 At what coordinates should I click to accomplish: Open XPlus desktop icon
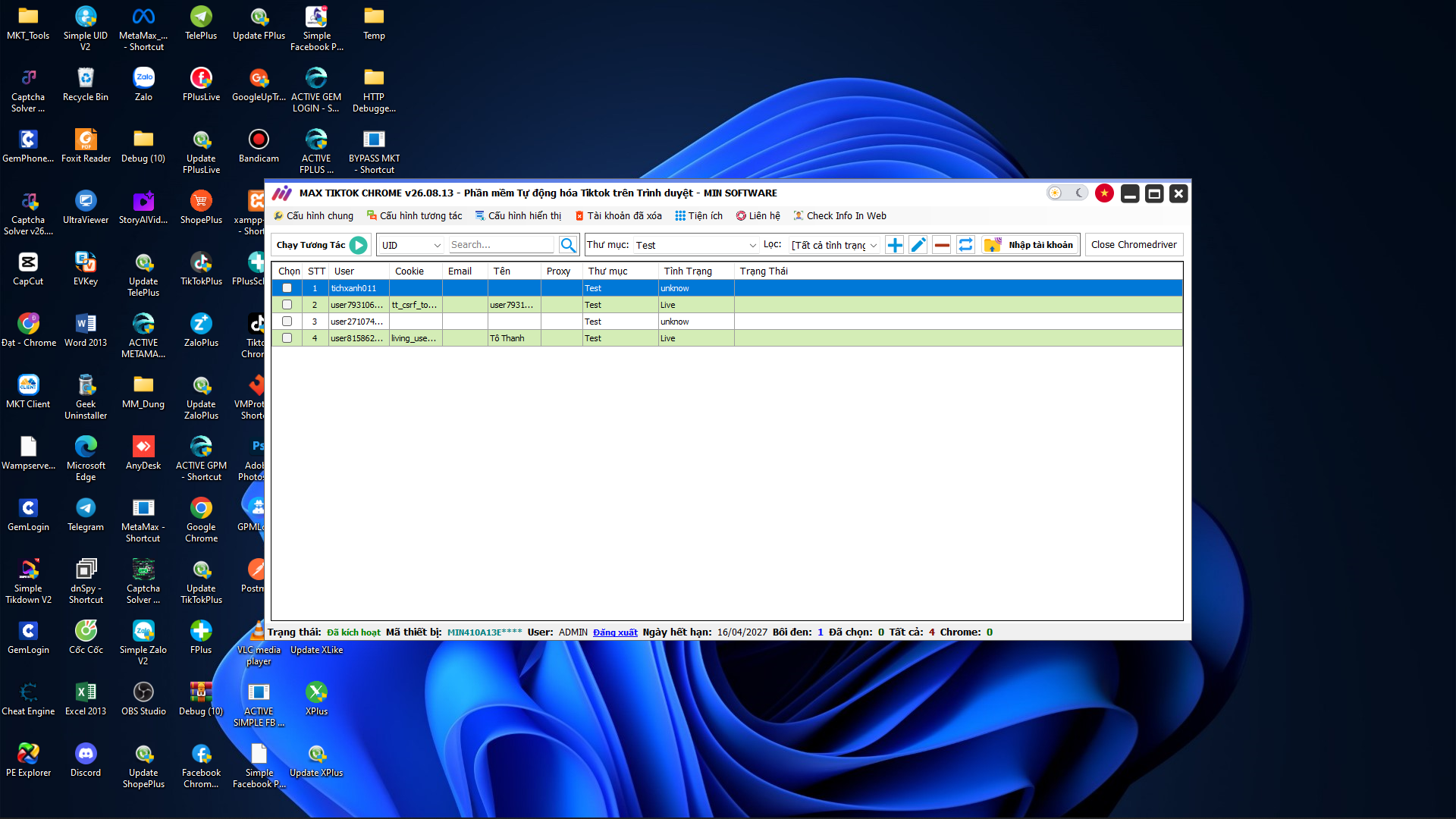316,699
